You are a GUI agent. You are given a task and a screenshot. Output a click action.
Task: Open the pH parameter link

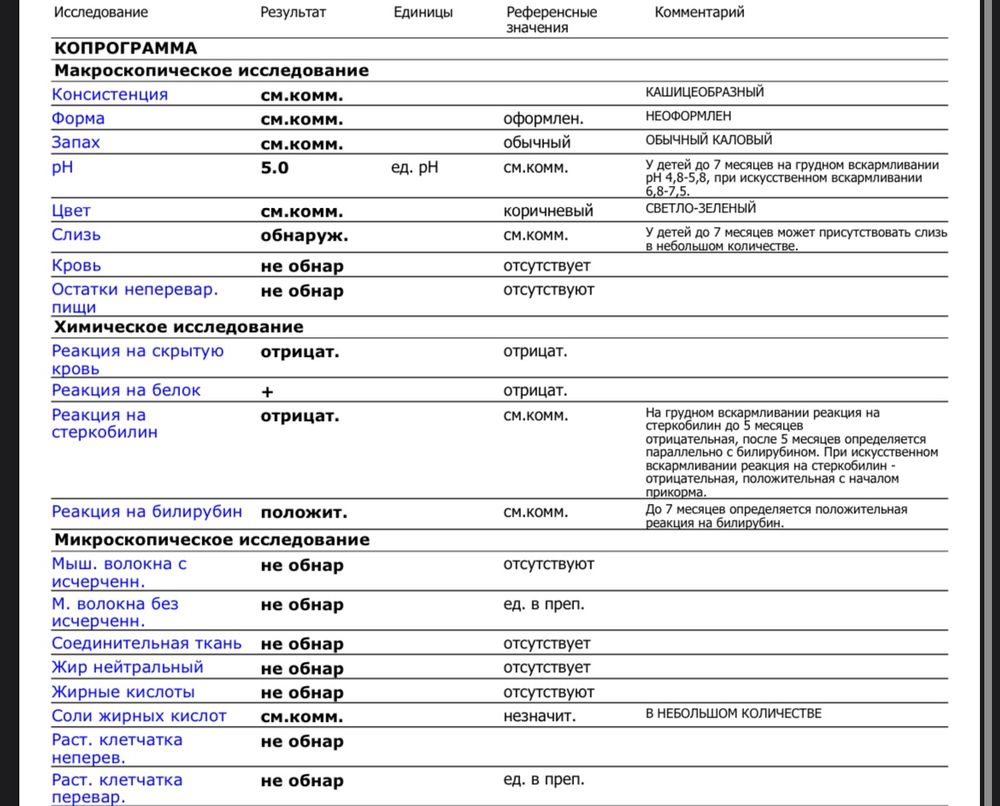tap(62, 167)
